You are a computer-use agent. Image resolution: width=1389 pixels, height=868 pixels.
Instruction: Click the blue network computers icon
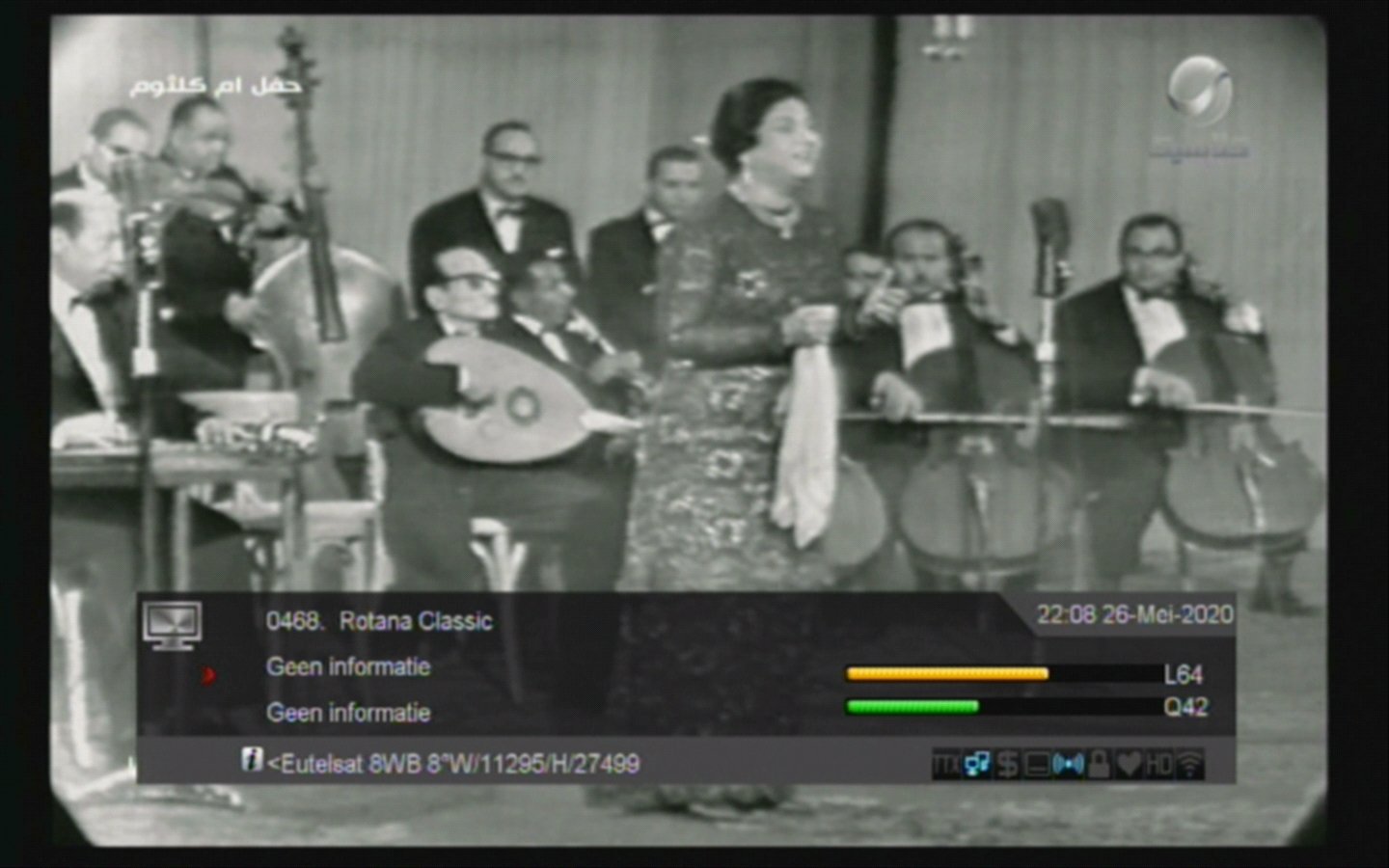click(977, 766)
